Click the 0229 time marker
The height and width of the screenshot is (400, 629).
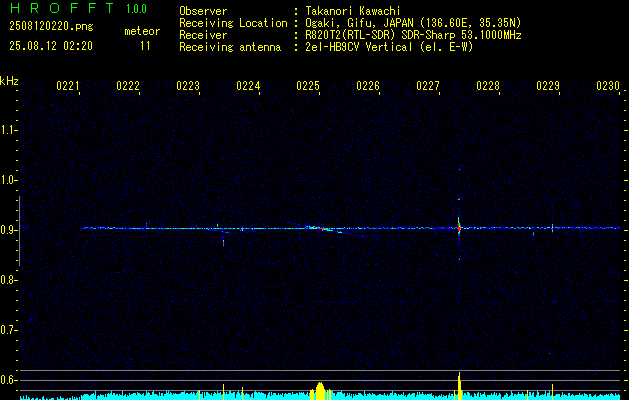tap(548, 86)
